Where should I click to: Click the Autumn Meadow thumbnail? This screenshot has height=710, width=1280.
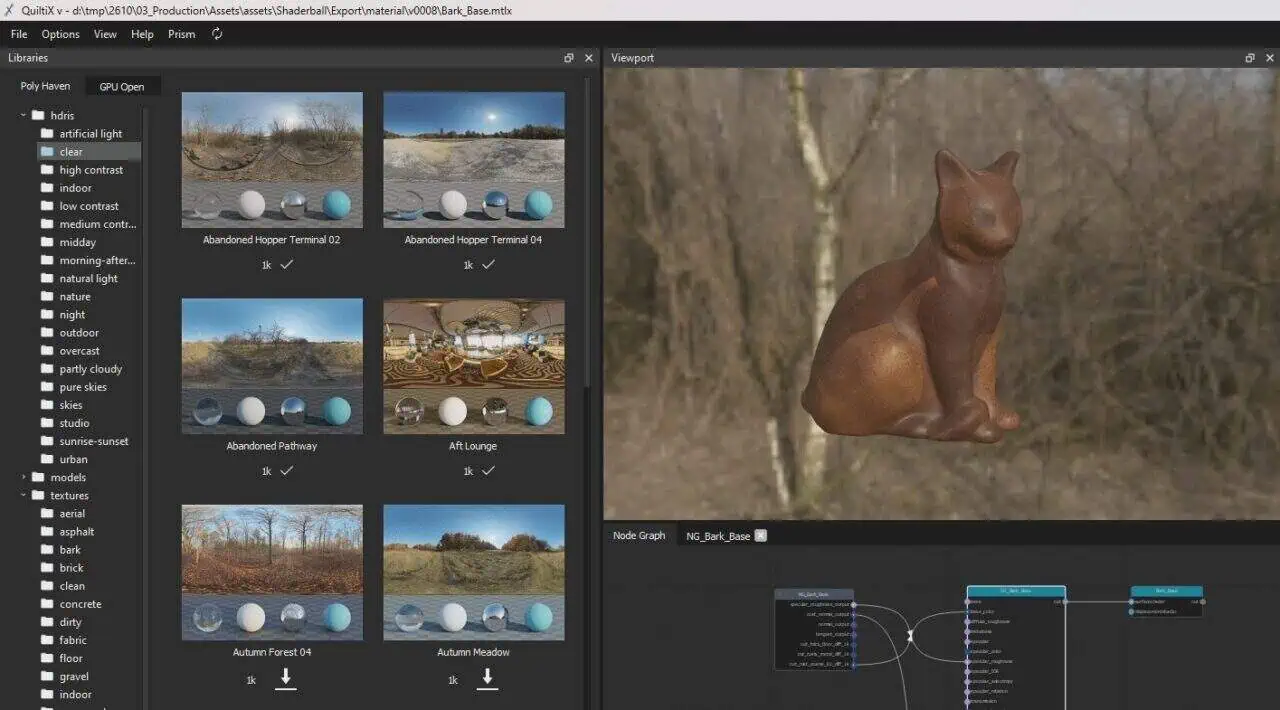coord(474,572)
